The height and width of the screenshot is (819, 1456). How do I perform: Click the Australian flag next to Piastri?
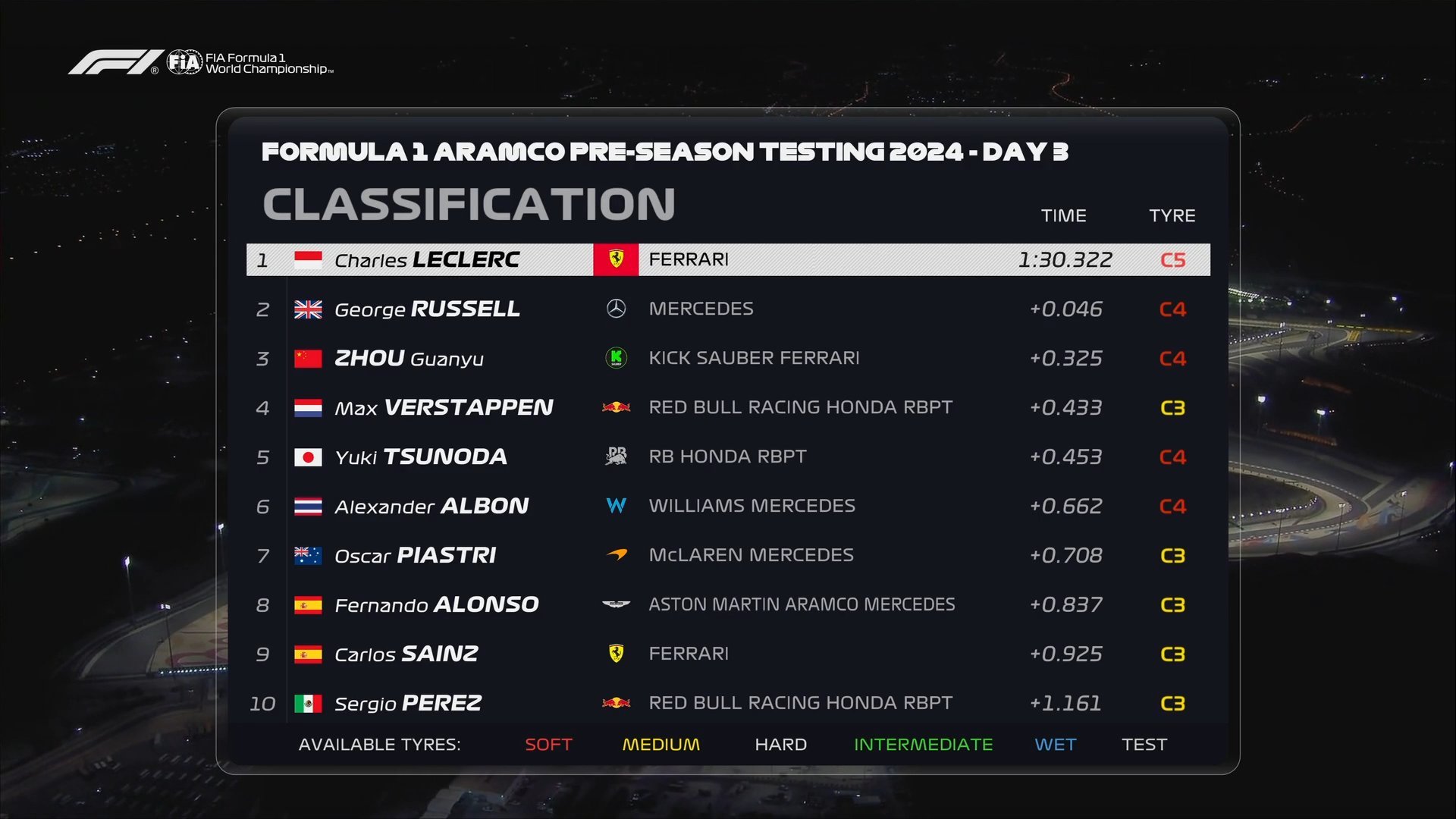pyautogui.click(x=308, y=556)
